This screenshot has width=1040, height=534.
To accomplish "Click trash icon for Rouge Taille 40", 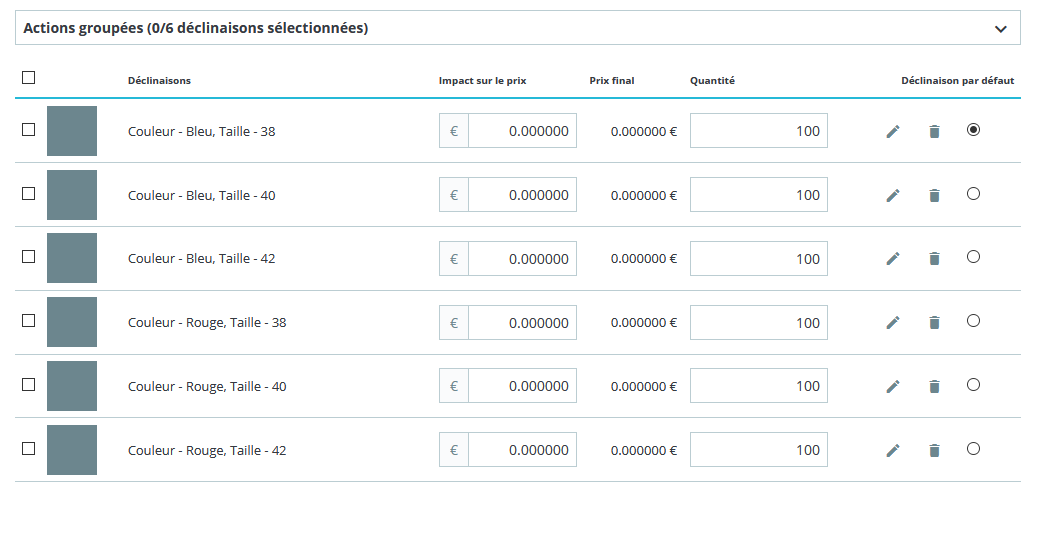I will tap(934, 387).
